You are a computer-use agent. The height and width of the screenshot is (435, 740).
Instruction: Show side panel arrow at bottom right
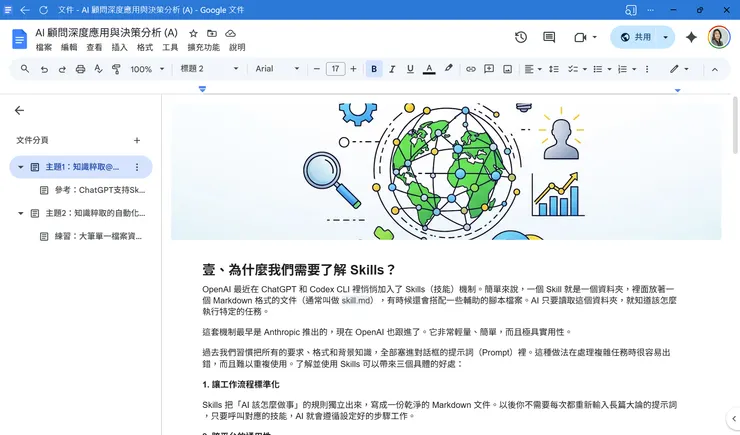pyautogui.click(x=733, y=418)
